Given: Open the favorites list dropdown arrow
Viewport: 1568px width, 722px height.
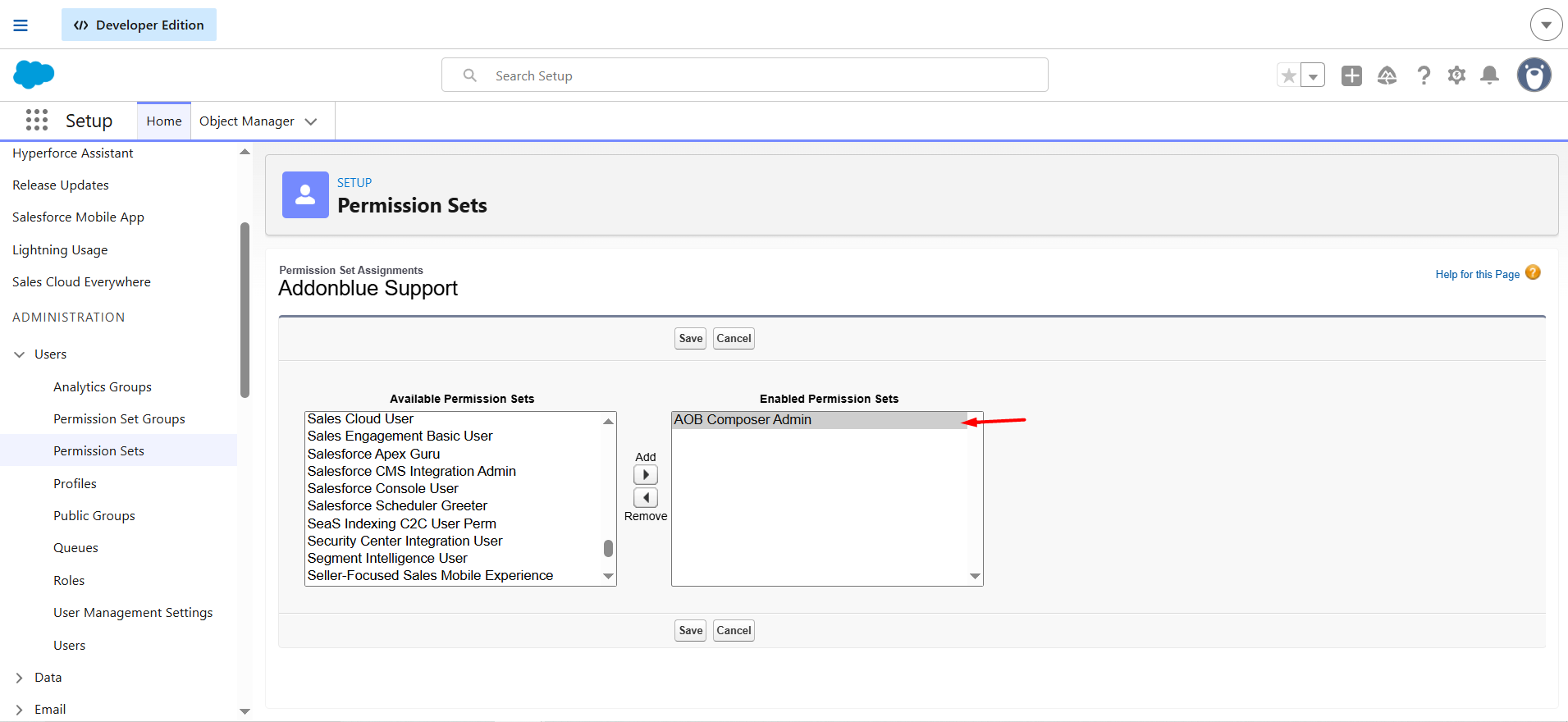Looking at the screenshot, I should (x=1313, y=75).
